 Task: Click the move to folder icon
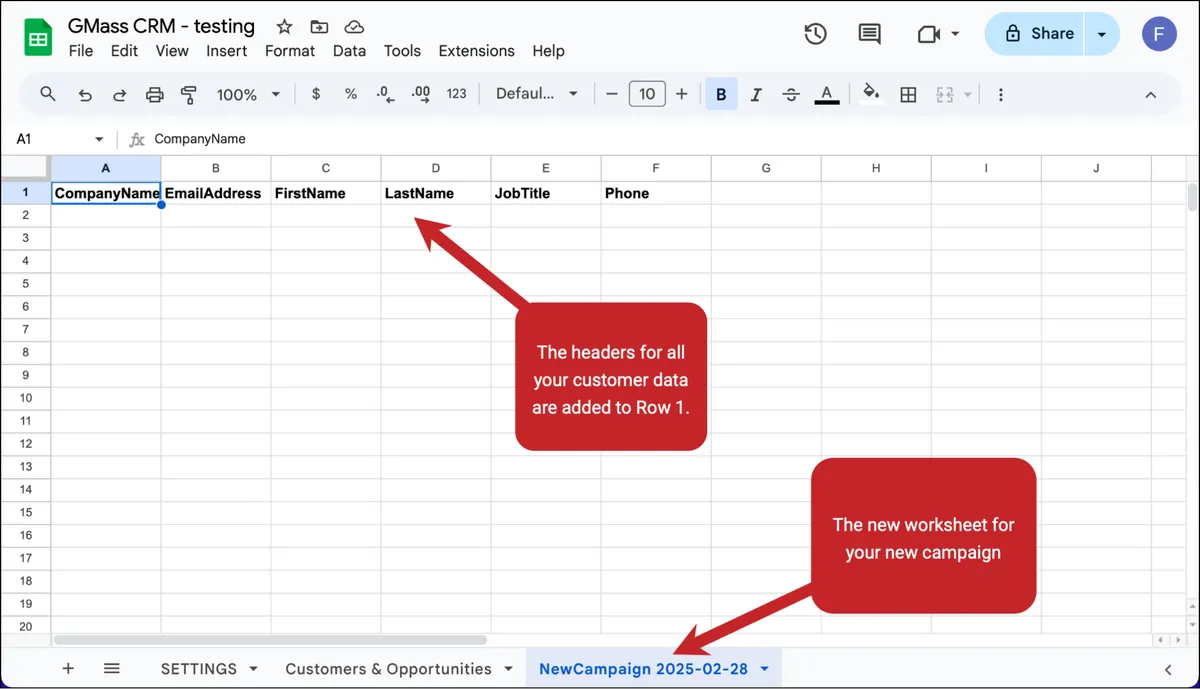(x=319, y=27)
